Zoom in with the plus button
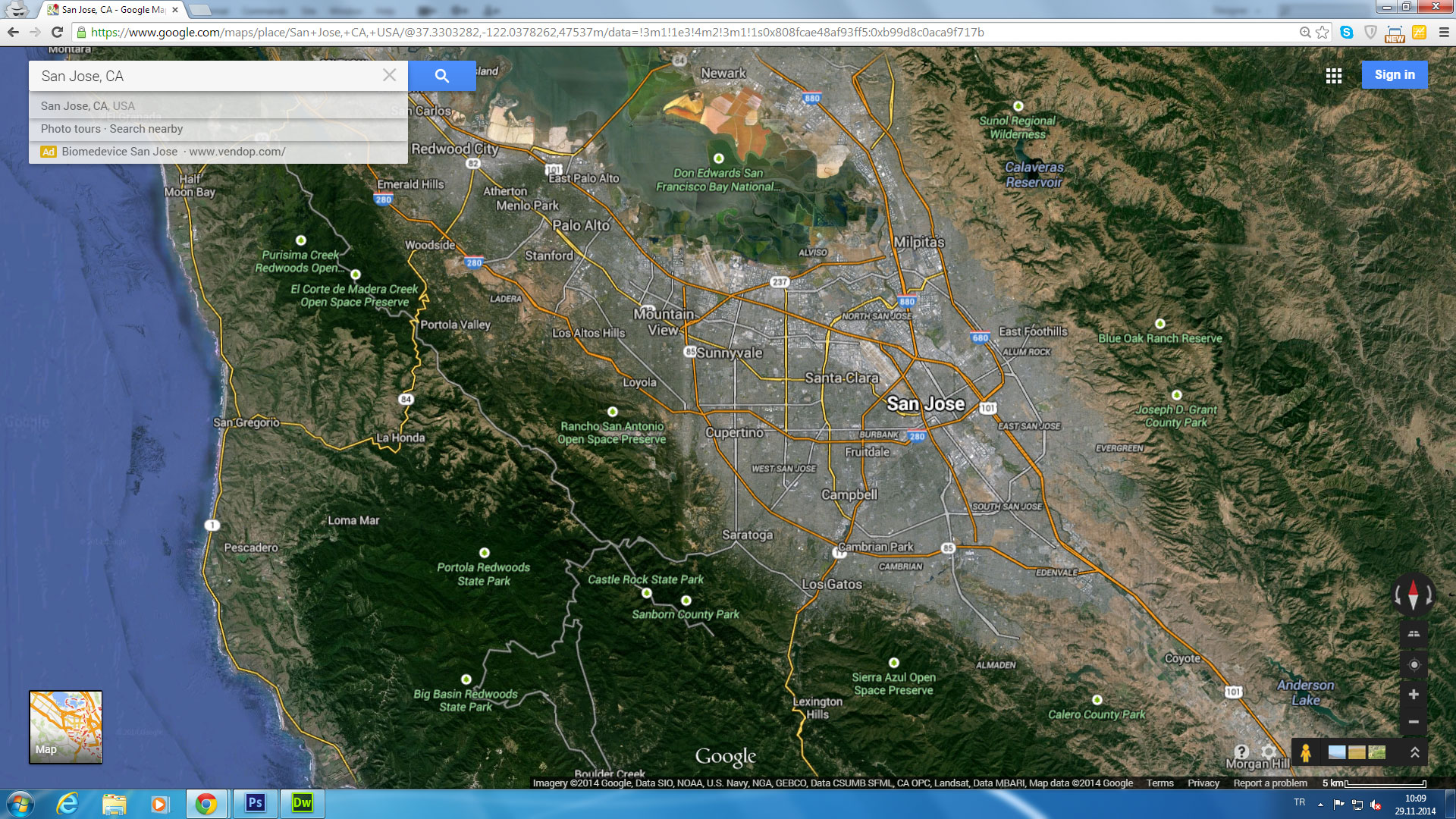Screen dimensions: 1456x819 coord(1414,695)
